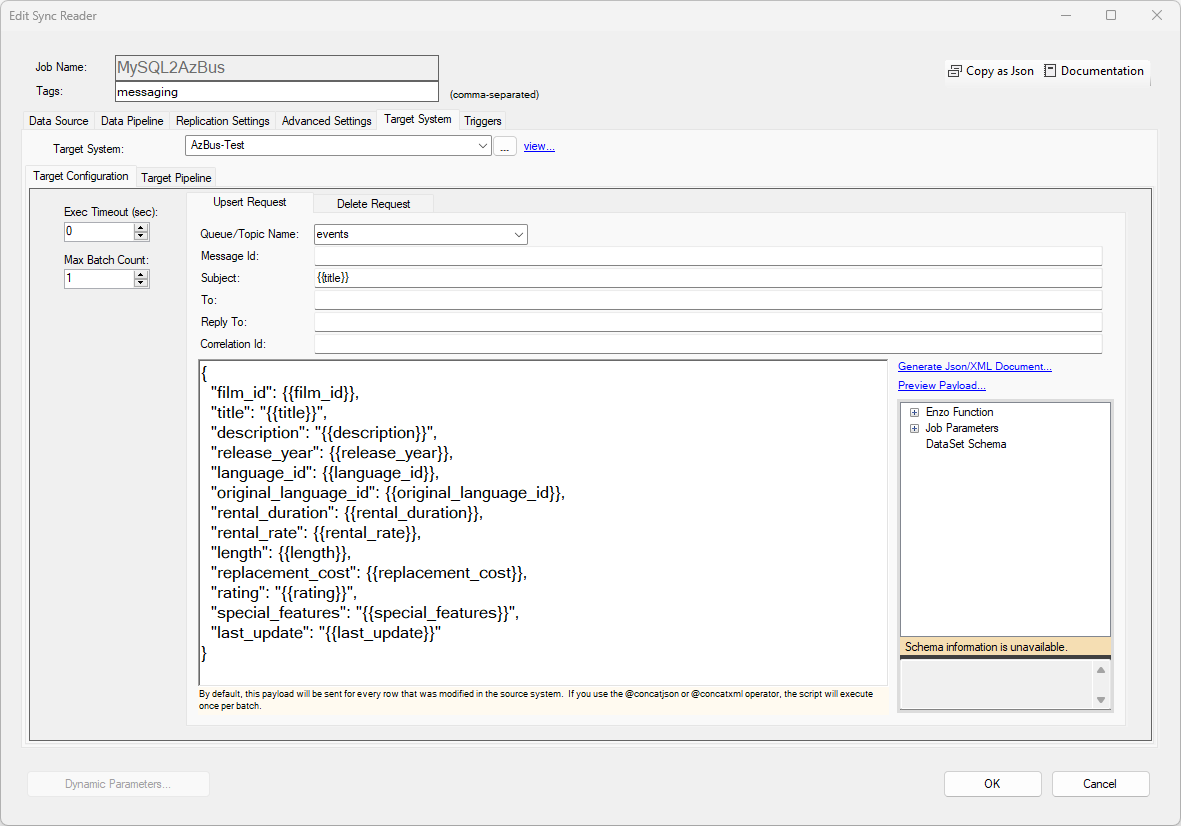This screenshot has width=1181, height=826.
Task: Click the "original_language_id" line in payload
Action: 387,493
